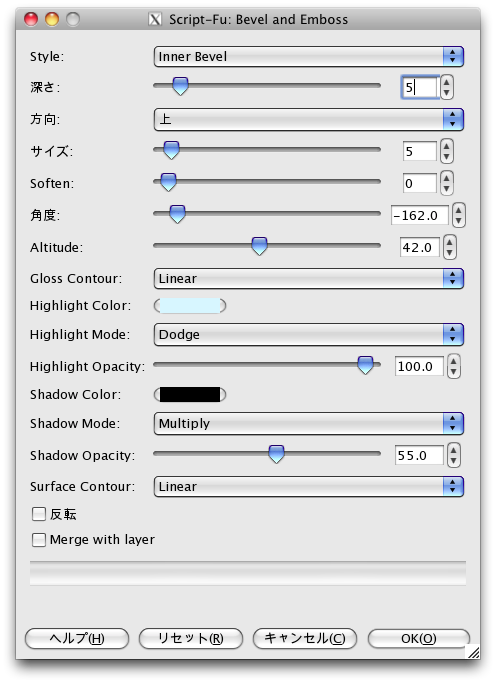Screen dimensions: 496x683
Task: Click the サイズ spin stepper arrows
Action: (446, 151)
